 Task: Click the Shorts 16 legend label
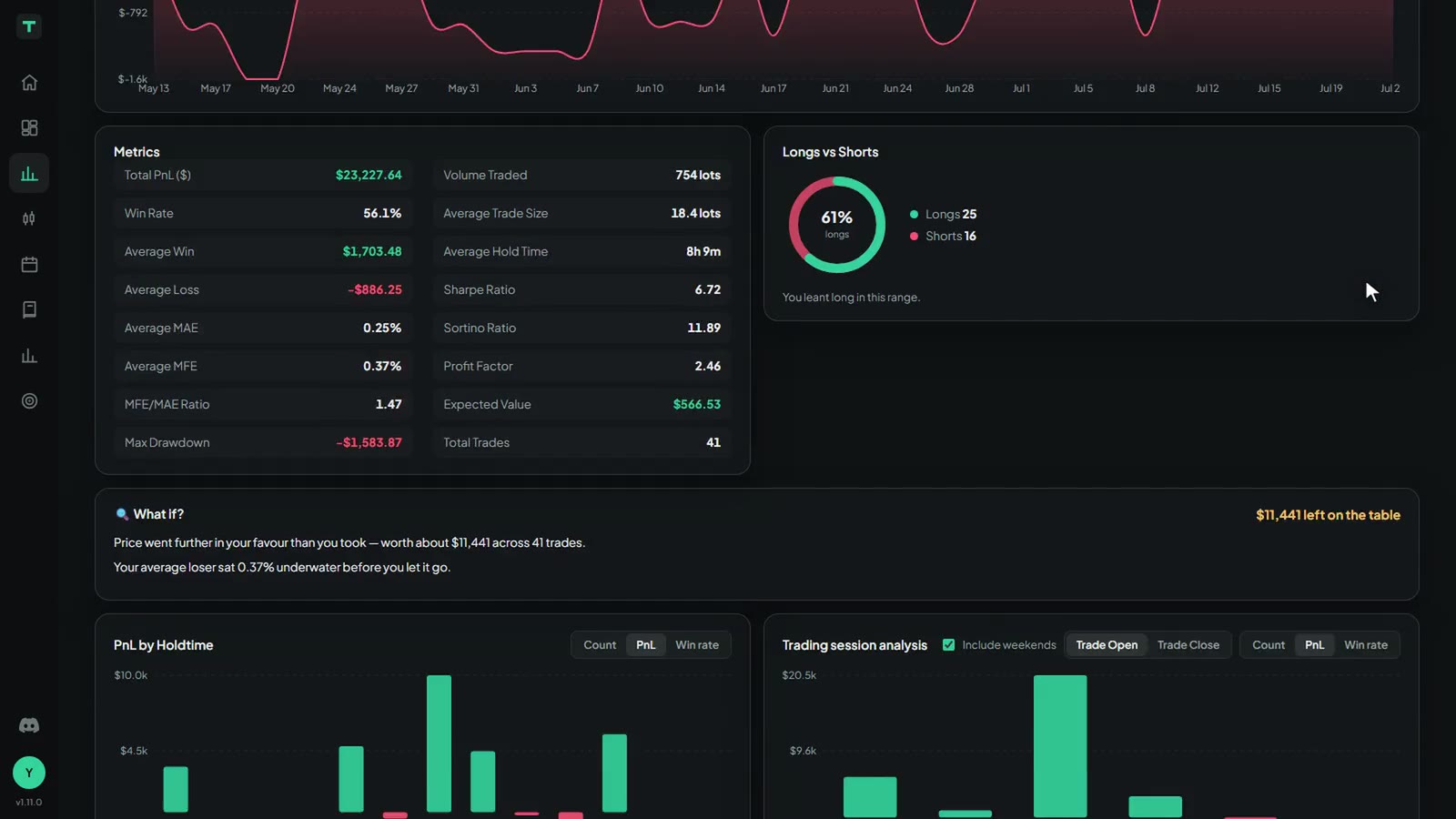[951, 236]
